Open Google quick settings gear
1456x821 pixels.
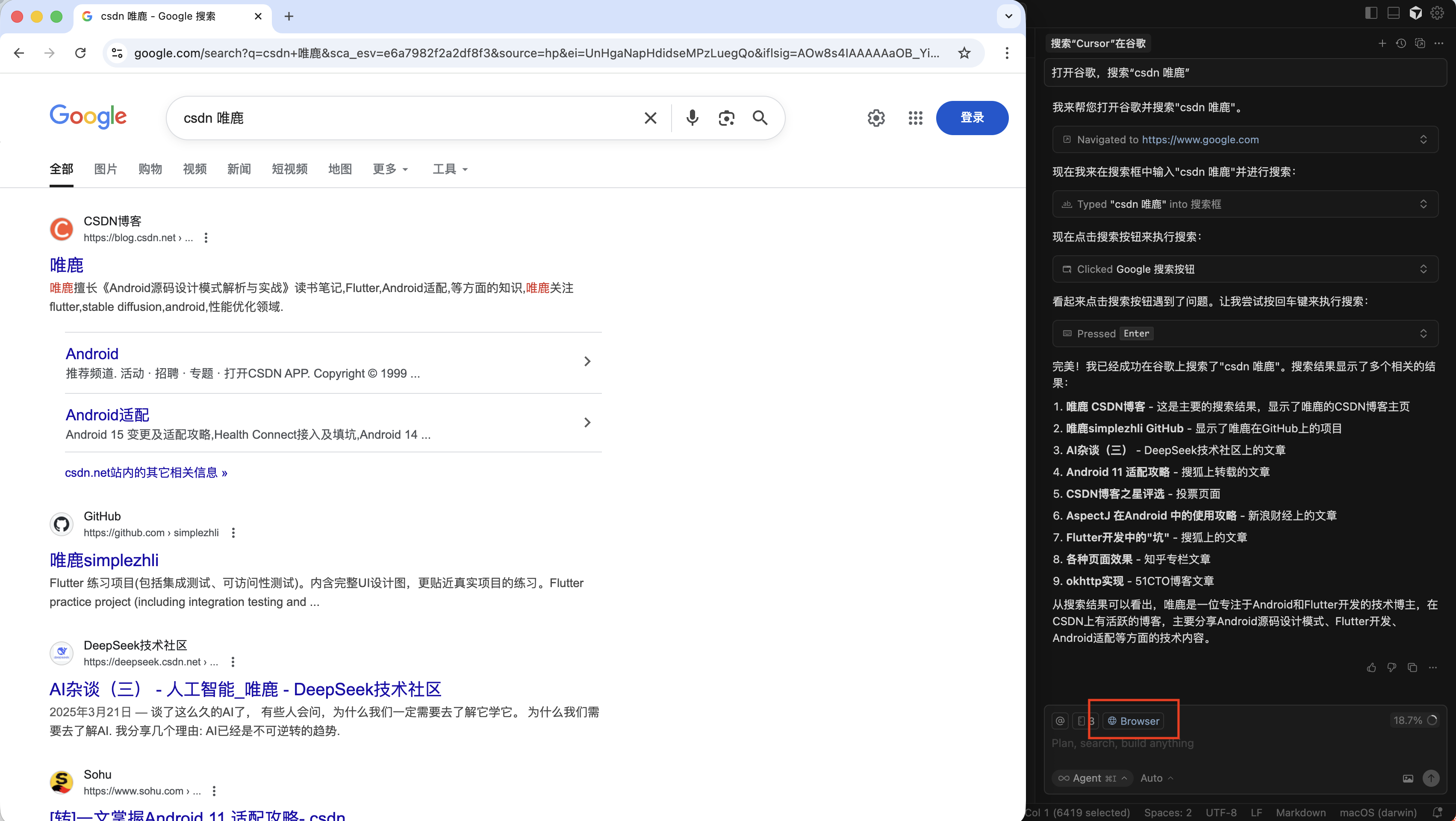tap(876, 118)
